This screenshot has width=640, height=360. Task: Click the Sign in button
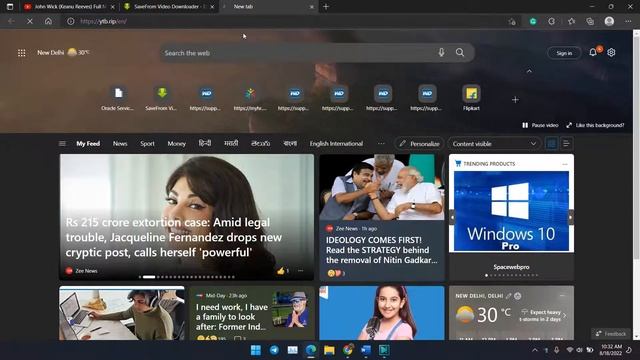point(564,53)
